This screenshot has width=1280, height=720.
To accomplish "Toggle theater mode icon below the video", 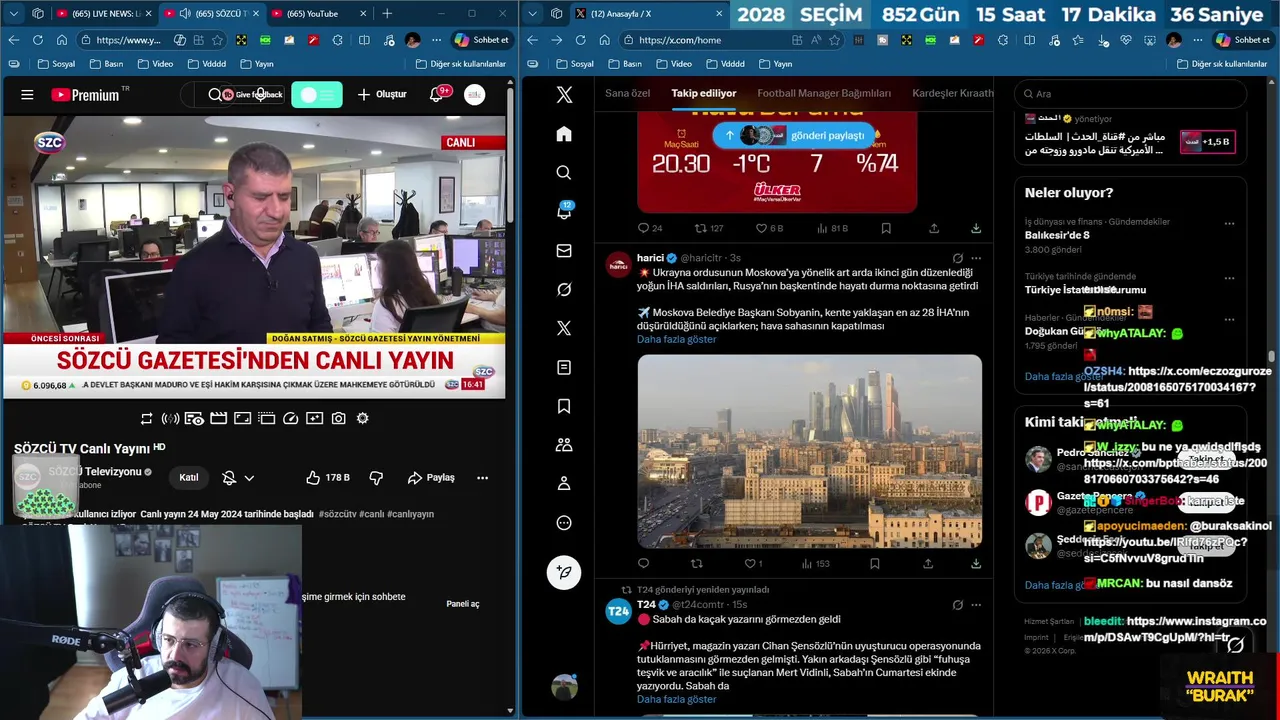I will pyautogui.click(x=242, y=419).
